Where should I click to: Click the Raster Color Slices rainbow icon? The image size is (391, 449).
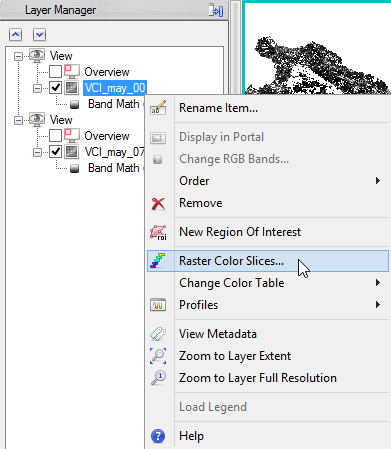[x=158, y=261]
